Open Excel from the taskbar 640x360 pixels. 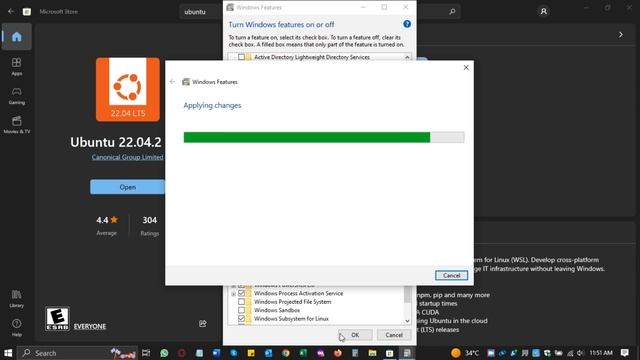click(303, 353)
